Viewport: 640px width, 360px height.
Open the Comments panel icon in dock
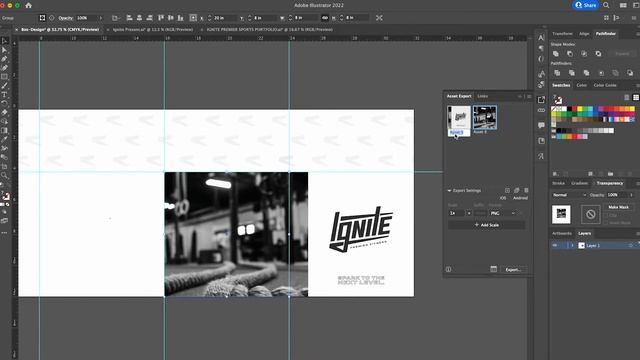541,125
